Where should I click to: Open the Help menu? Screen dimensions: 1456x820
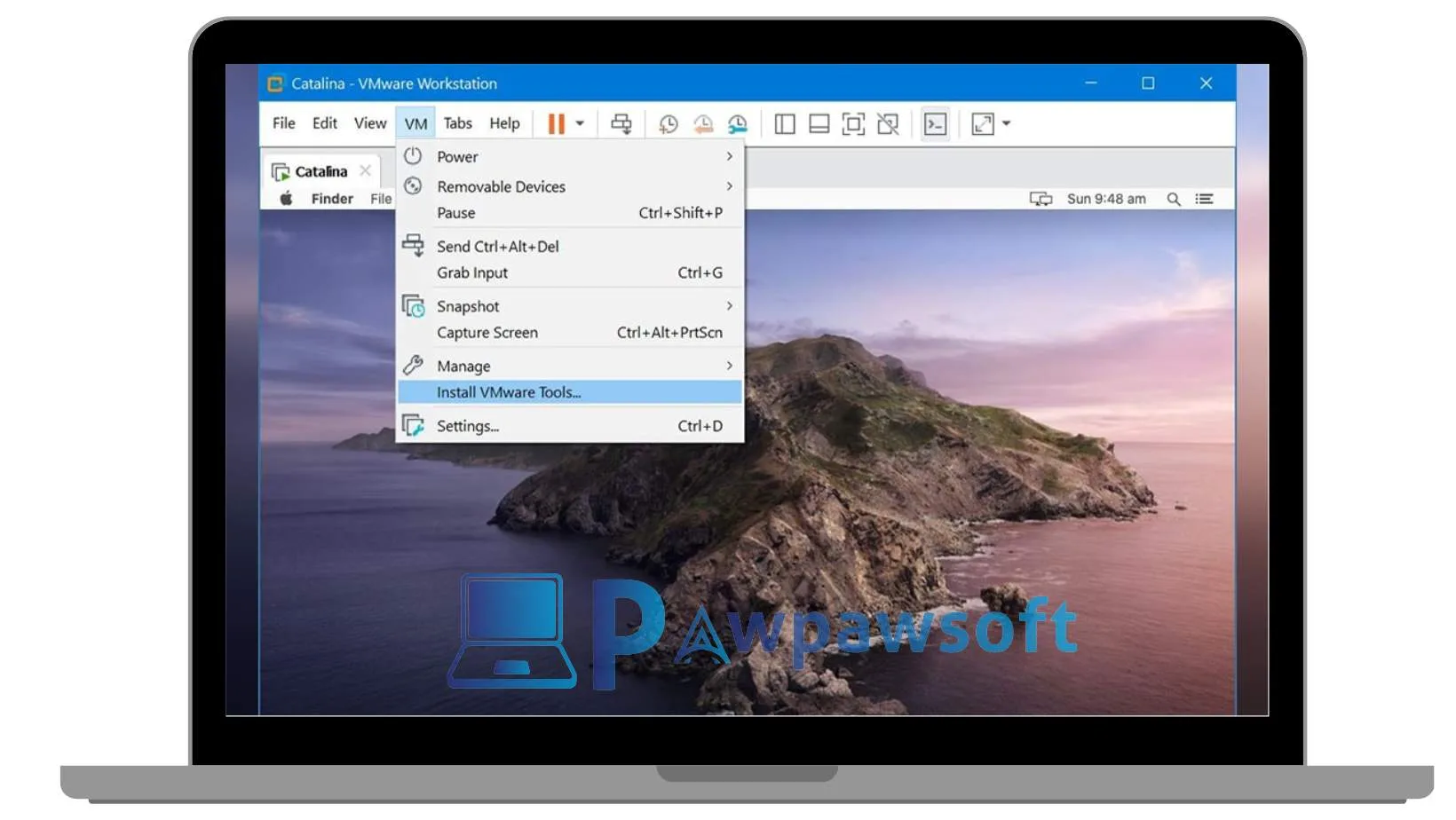[x=504, y=123]
